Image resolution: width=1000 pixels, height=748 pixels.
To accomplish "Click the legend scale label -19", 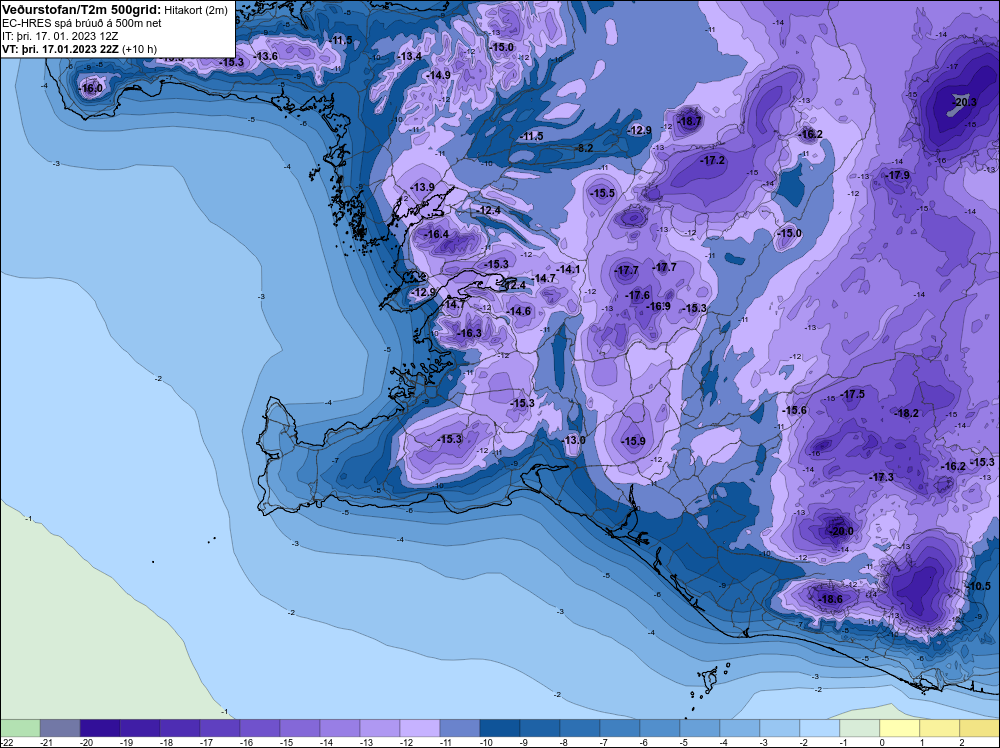I will click(x=126, y=742).
